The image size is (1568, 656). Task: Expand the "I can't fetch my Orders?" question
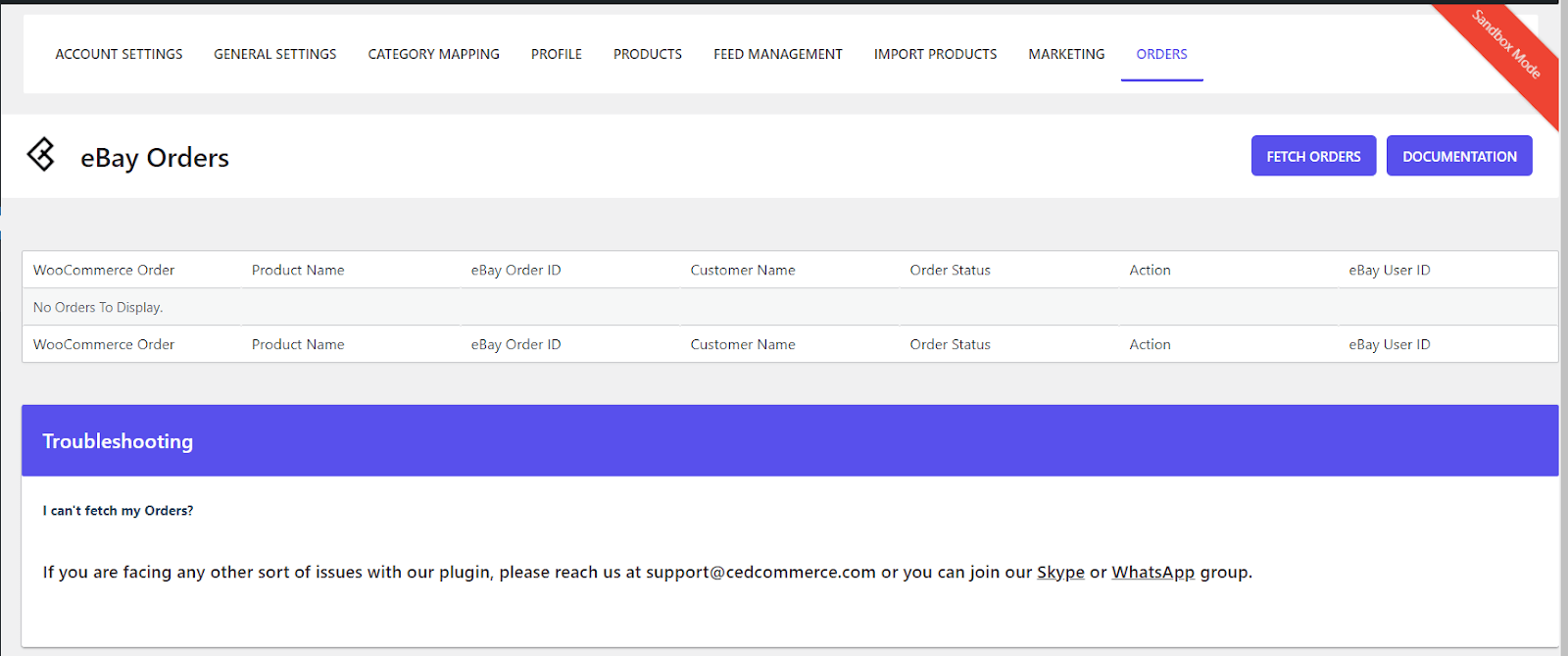(x=118, y=511)
